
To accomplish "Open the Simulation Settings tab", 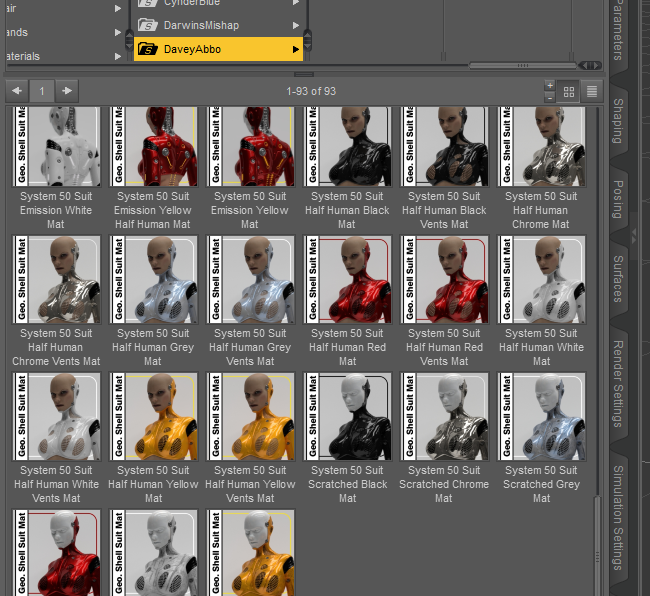I will coord(618,517).
